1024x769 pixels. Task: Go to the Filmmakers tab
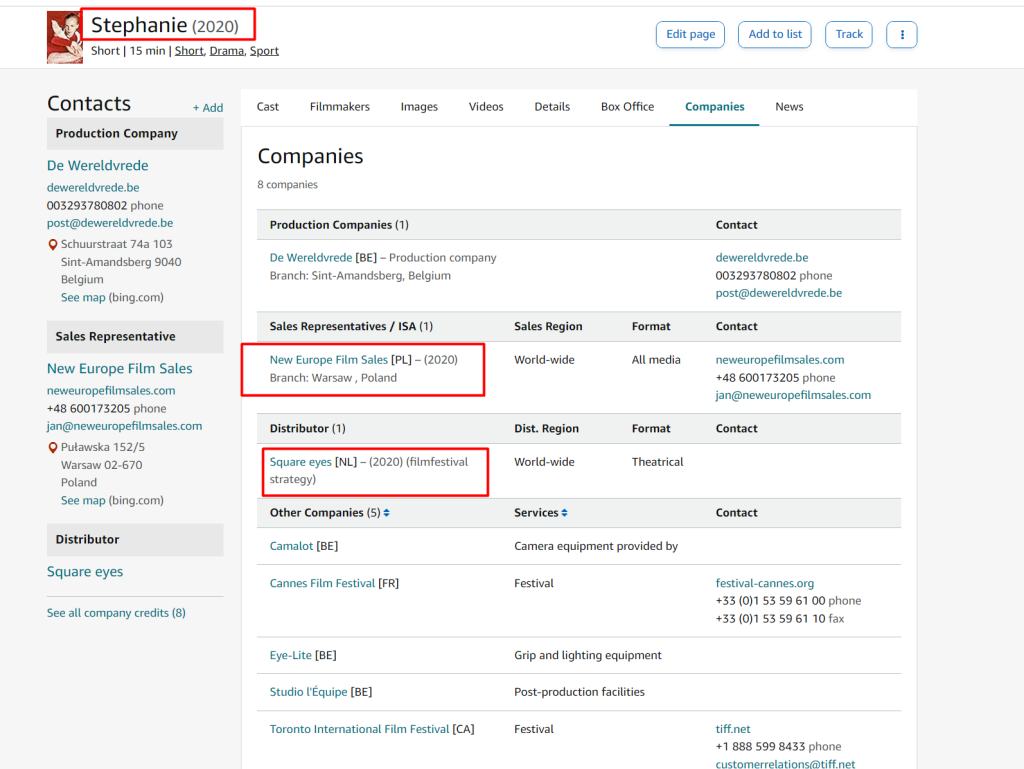(339, 107)
